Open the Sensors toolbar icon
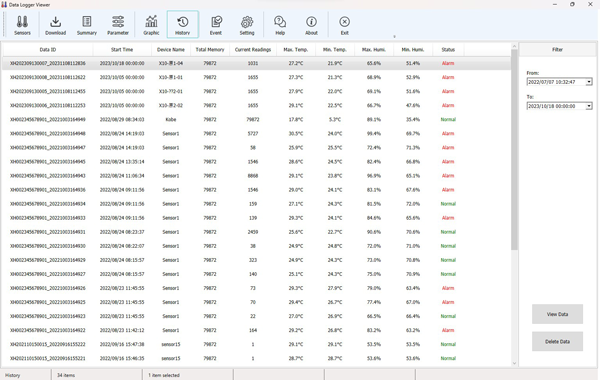Screen dimensions: 600x380 pyautogui.click(x=22, y=25)
